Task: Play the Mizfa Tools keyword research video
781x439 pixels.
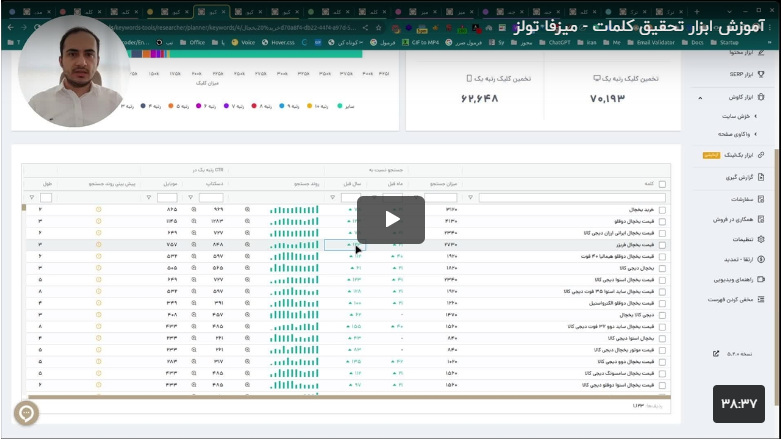Action: pyautogui.click(x=390, y=219)
